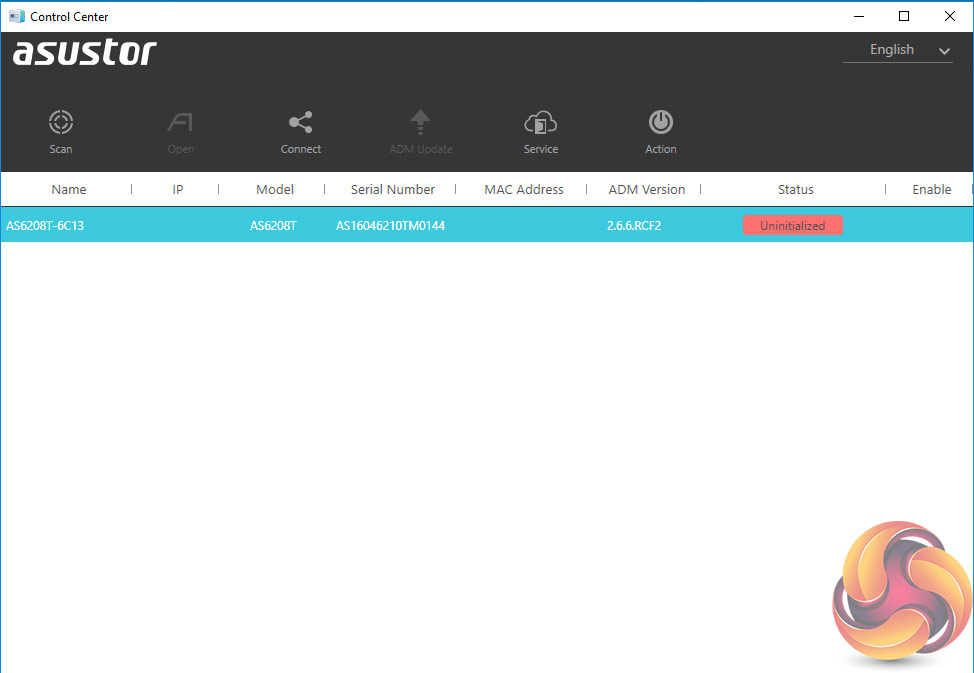Image resolution: width=974 pixels, height=673 pixels.
Task: Maximize the Control Center window
Action: [x=904, y=16]
